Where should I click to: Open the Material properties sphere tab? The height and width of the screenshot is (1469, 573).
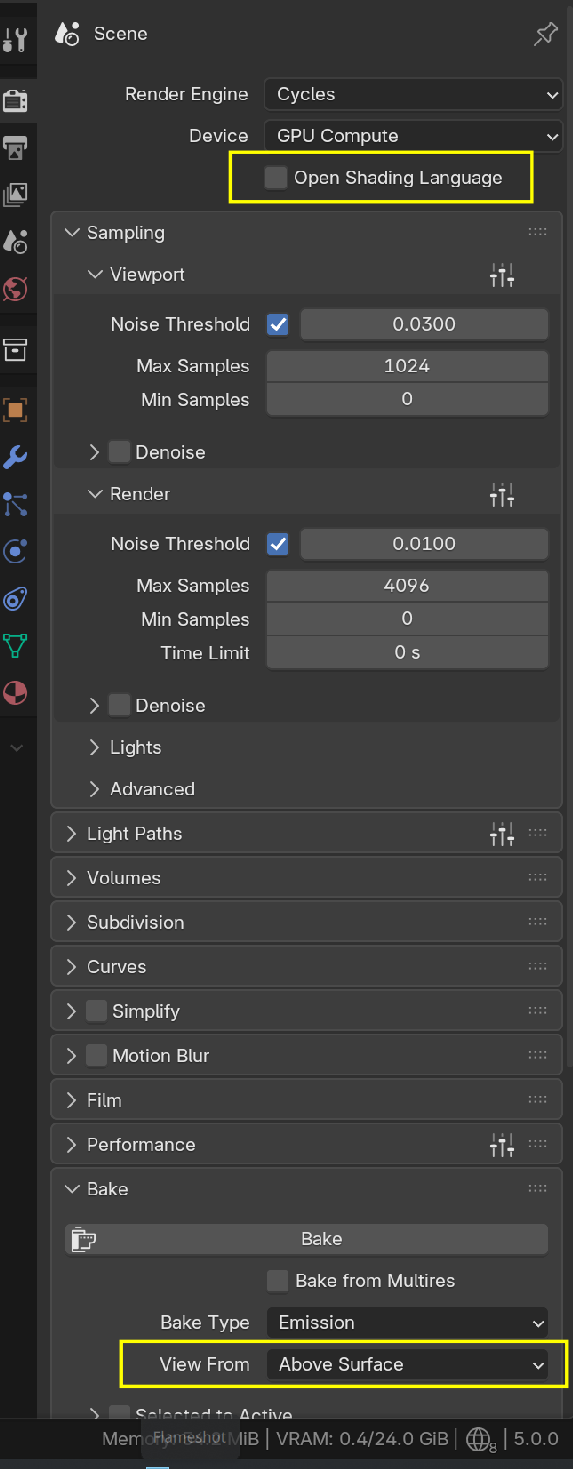point(15,693)
